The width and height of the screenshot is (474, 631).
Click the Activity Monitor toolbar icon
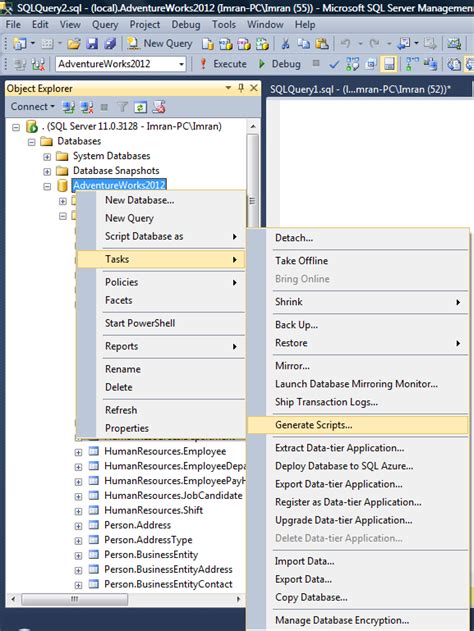pyautogui.click(x=454, y=43)
